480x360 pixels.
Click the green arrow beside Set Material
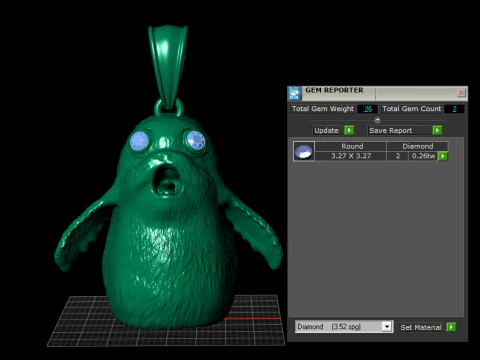coord(451,327)
